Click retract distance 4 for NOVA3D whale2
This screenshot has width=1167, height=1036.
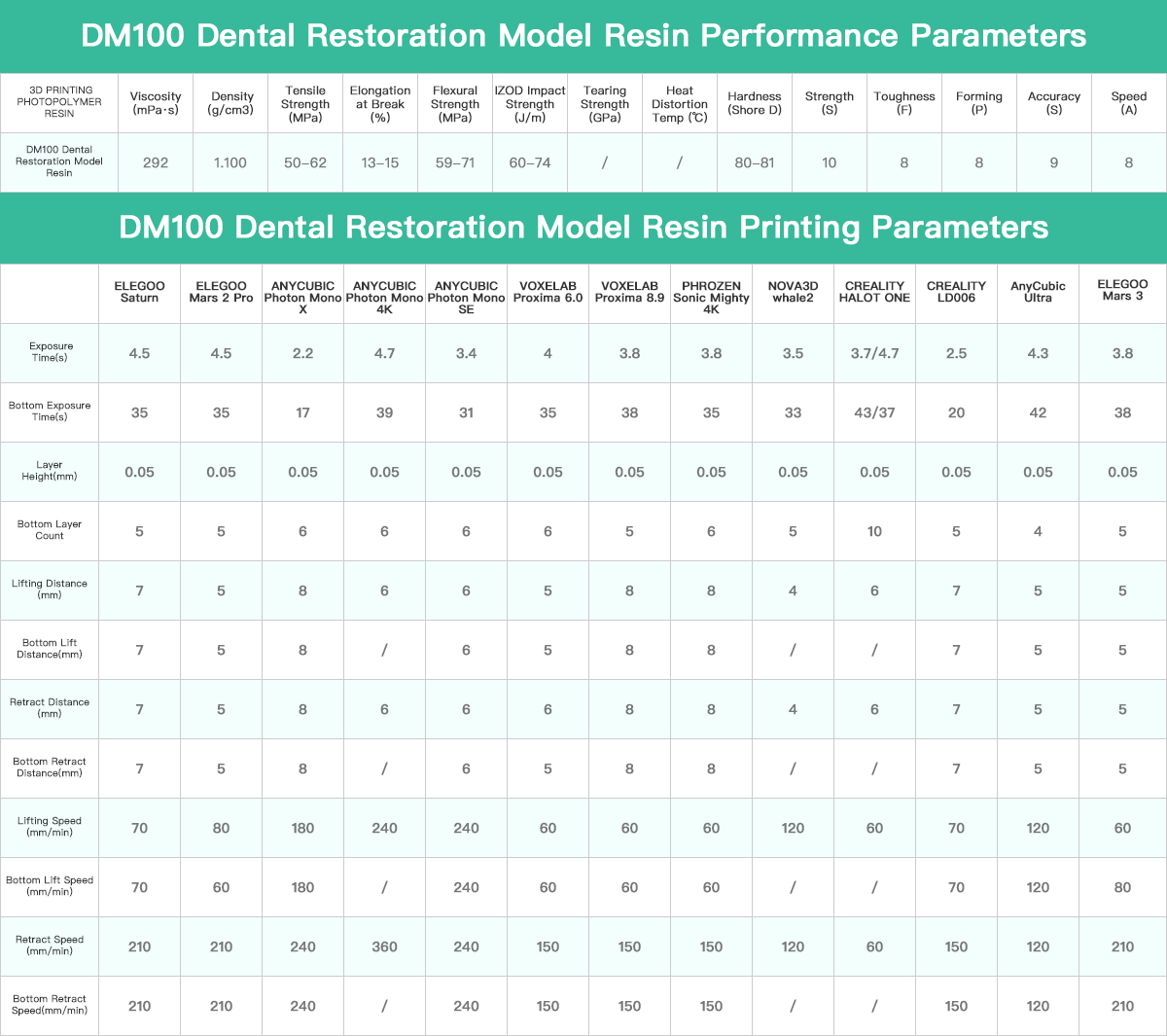tap(794, 709)
